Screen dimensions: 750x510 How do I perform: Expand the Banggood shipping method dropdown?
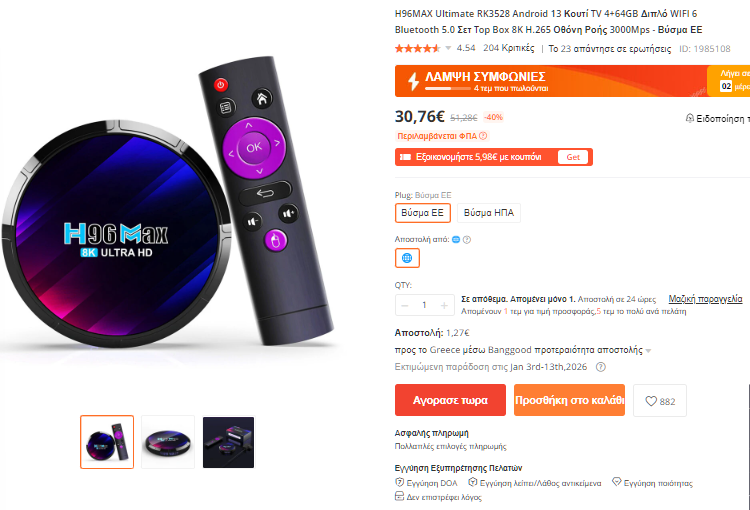coord(648,351)
